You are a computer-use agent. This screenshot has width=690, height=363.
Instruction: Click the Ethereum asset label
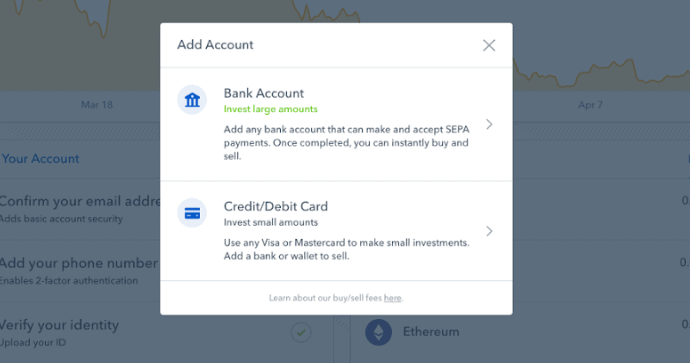pyautogui.click(x=431, y=332)
